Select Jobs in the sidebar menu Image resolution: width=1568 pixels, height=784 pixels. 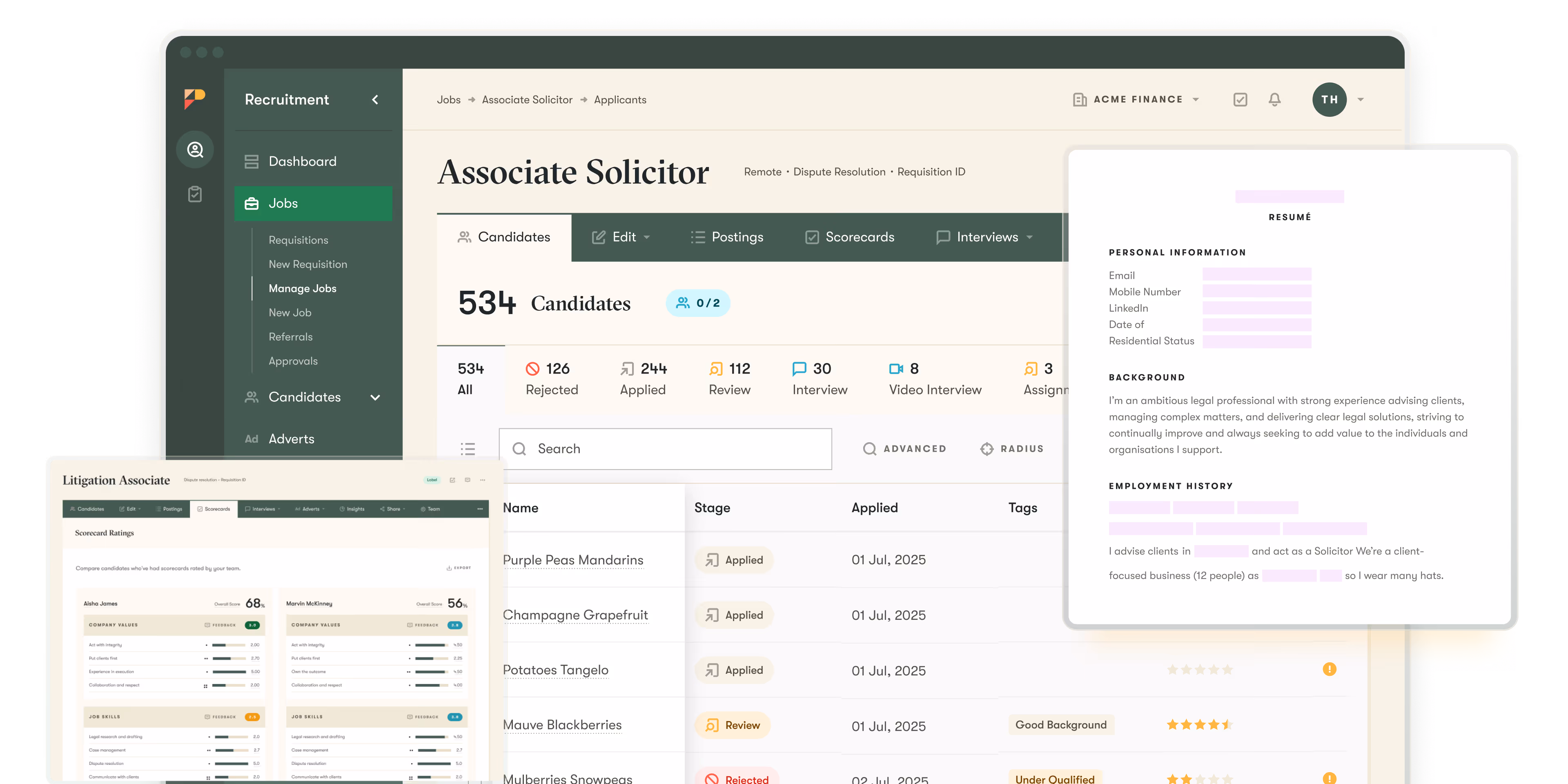(313, 203)
